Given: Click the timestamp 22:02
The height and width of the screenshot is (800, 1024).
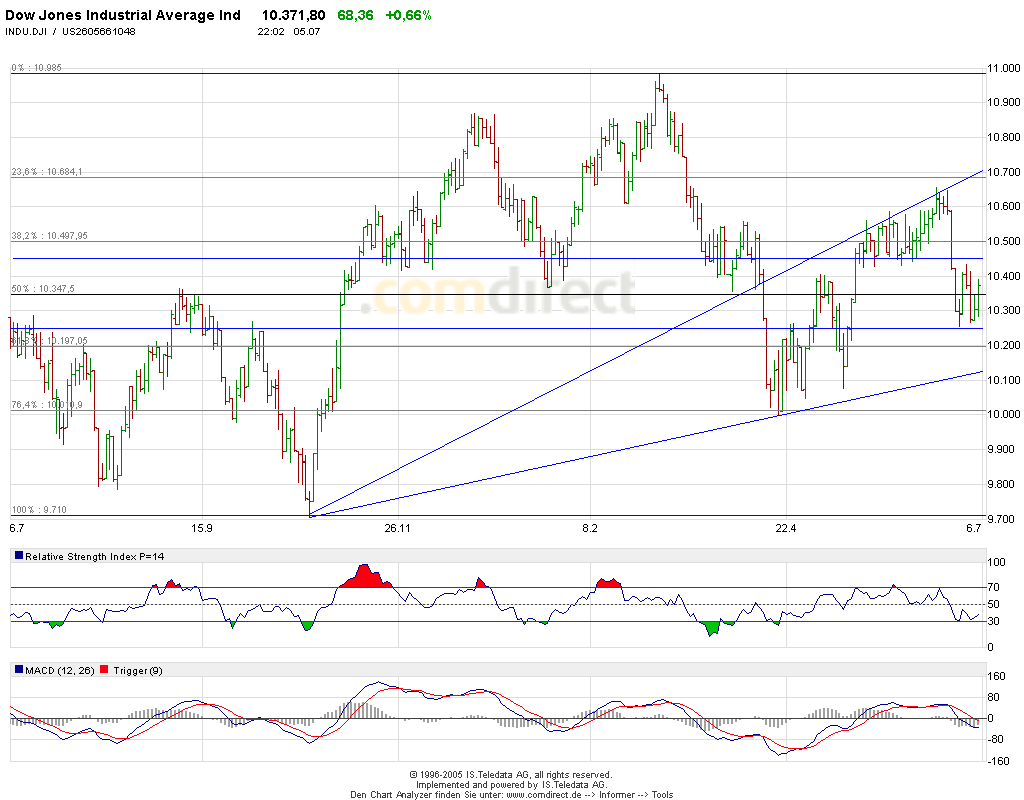Looking at the screenshot, I should coord(271,31).
